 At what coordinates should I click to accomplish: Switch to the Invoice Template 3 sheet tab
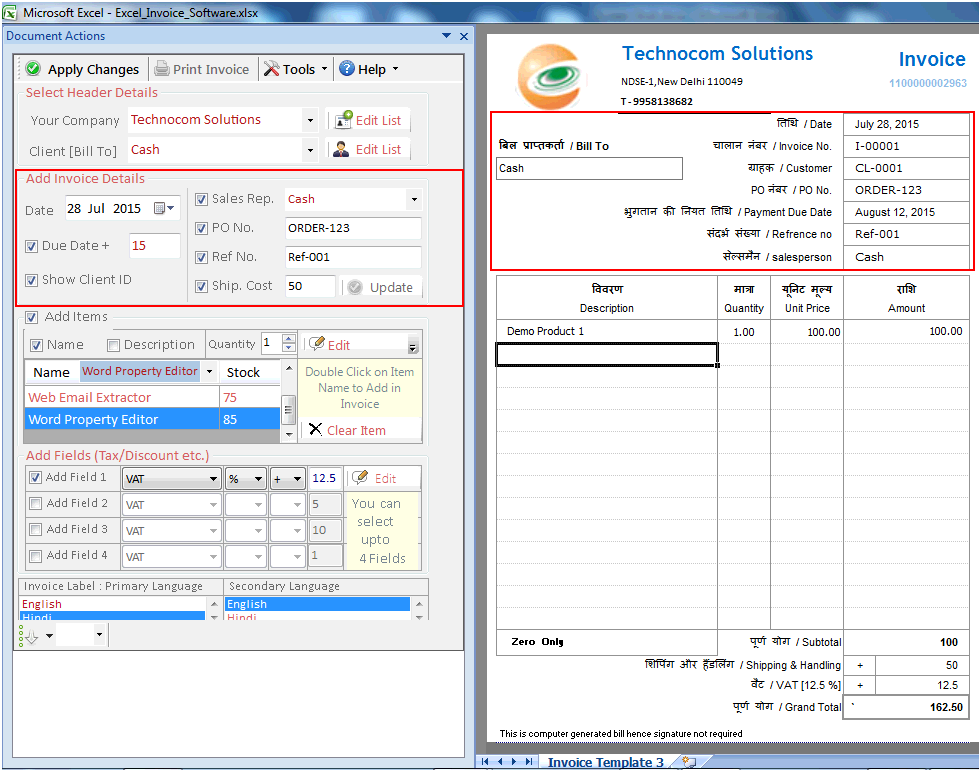[x=607, y=761]
